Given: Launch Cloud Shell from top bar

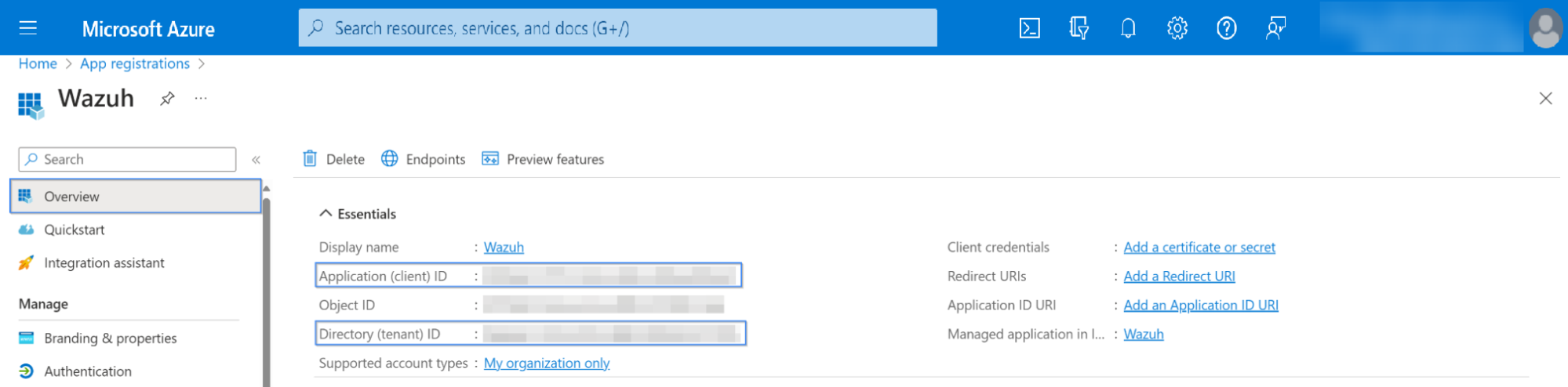Looking at the screenshot, I should pyautogui.click(x=1029, y=28).
